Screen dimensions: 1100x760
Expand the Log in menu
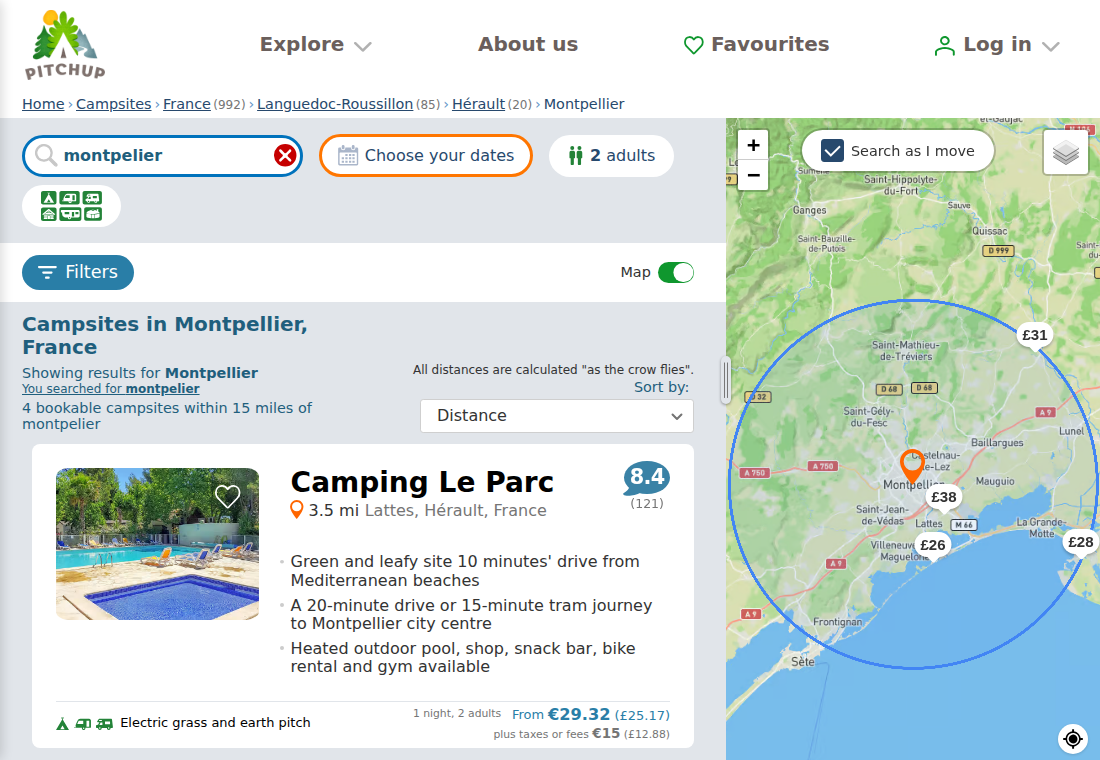(x=996, y=45)
